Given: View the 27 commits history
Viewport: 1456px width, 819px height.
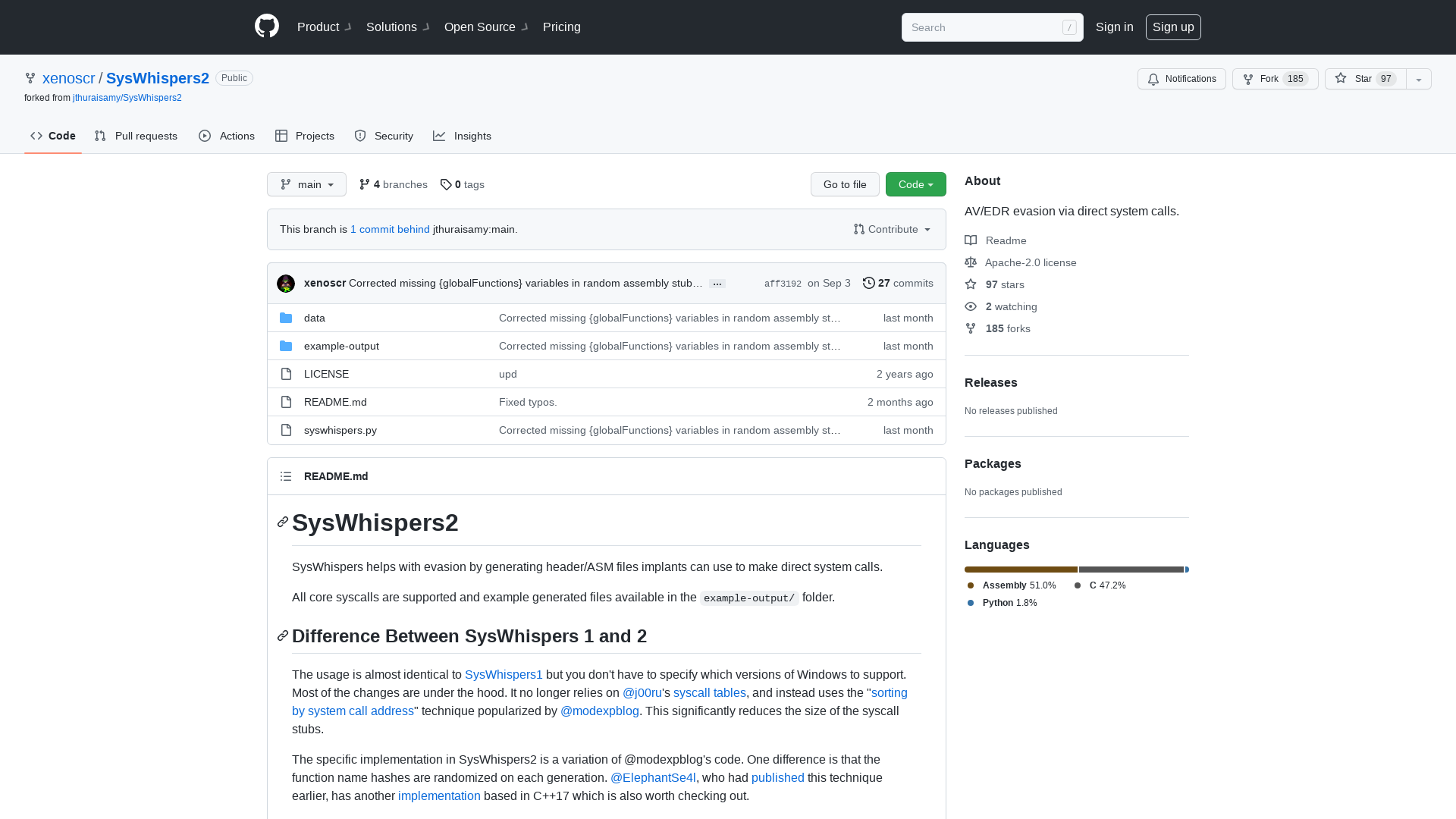Looking at the screenshot, I should point(898,283).
